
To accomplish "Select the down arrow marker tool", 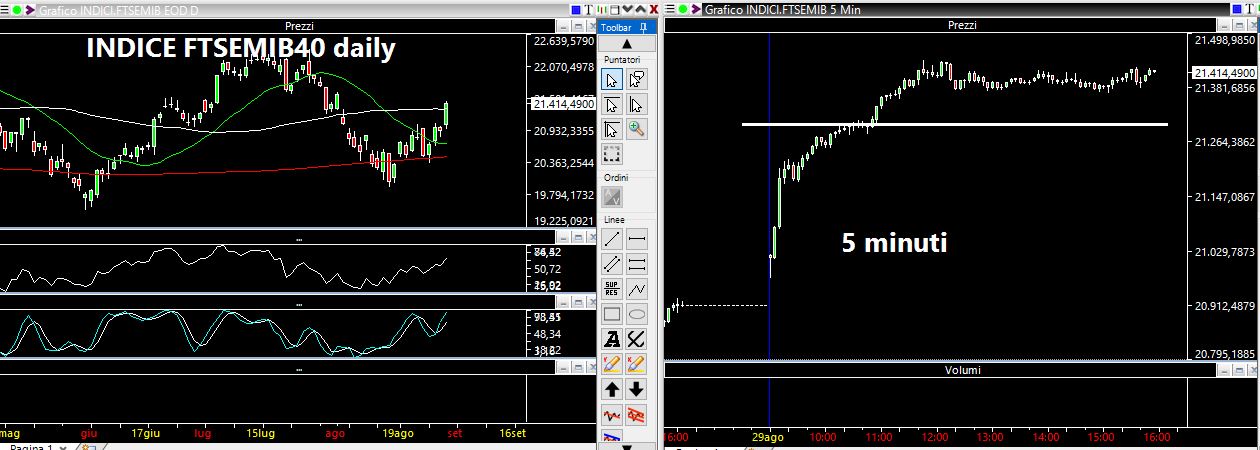I will click(637, 389).
